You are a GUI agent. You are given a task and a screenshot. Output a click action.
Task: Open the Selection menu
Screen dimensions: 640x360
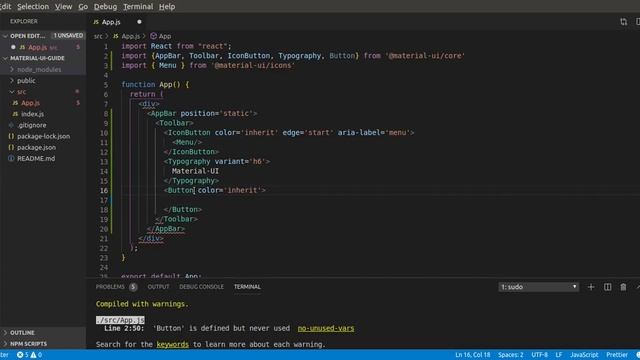[x=33, y=7]
